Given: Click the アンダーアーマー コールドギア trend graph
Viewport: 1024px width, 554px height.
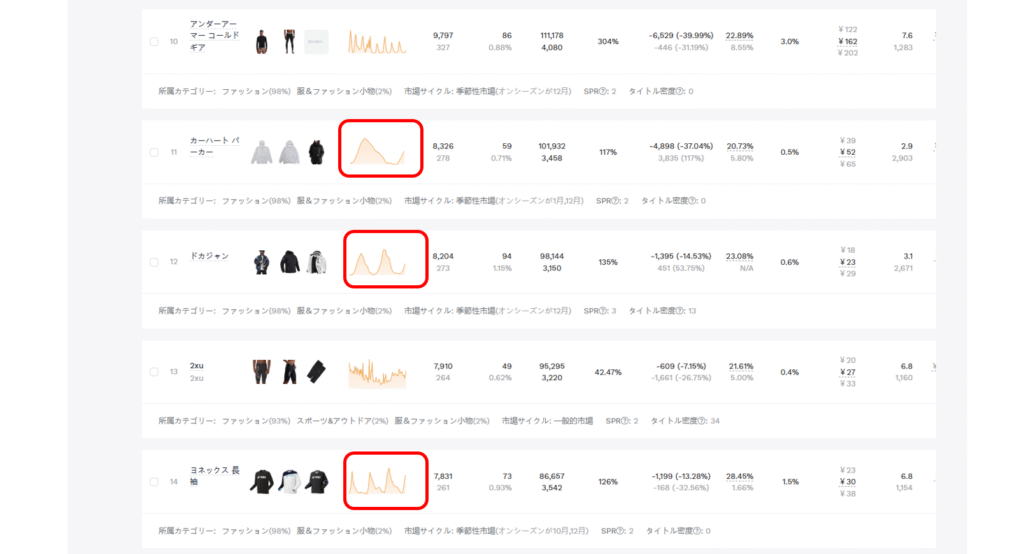Looking at the screenshot, I should click(x=377, y=42).
